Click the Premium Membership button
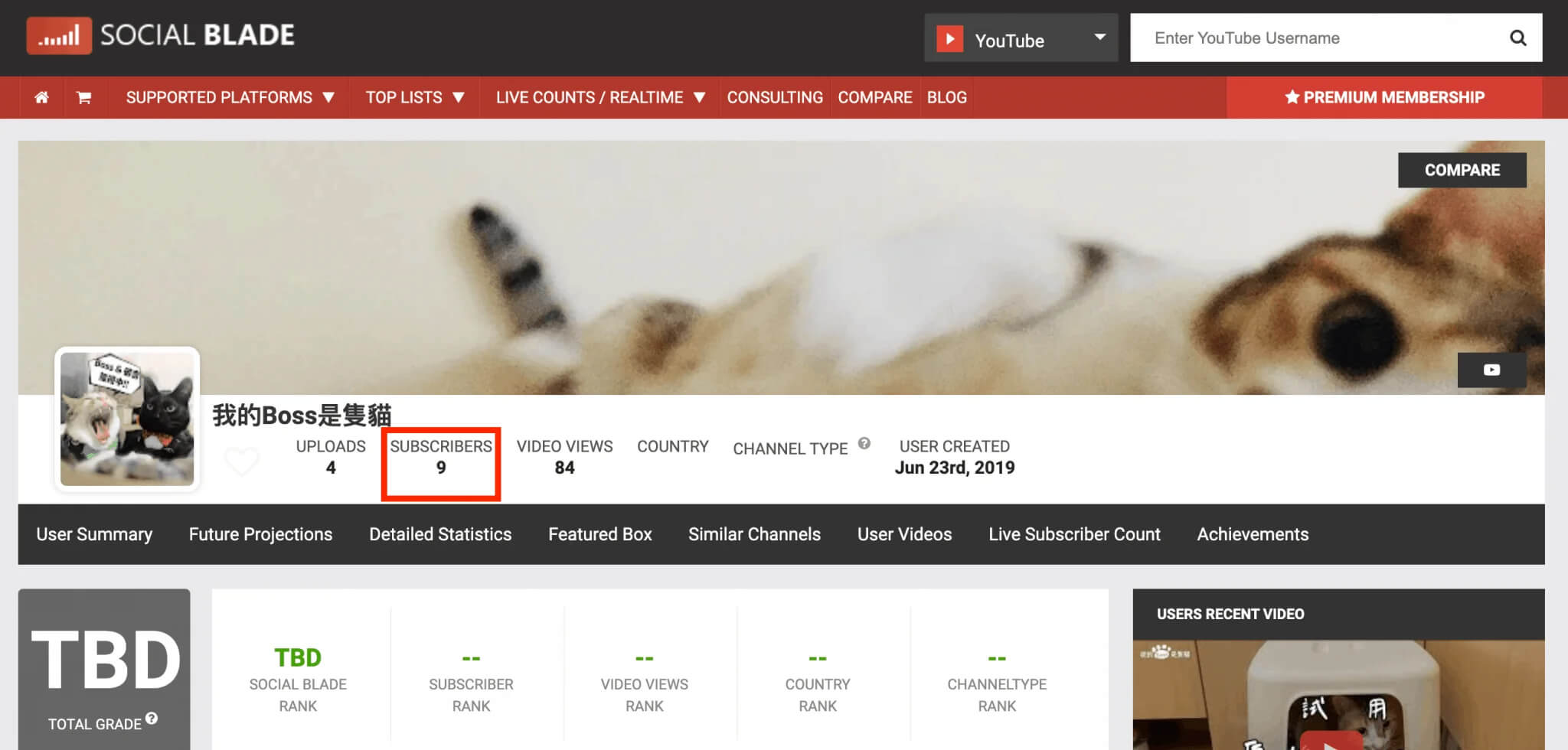The width and height of the screenshot is (1568, 750). point(1384,97)
